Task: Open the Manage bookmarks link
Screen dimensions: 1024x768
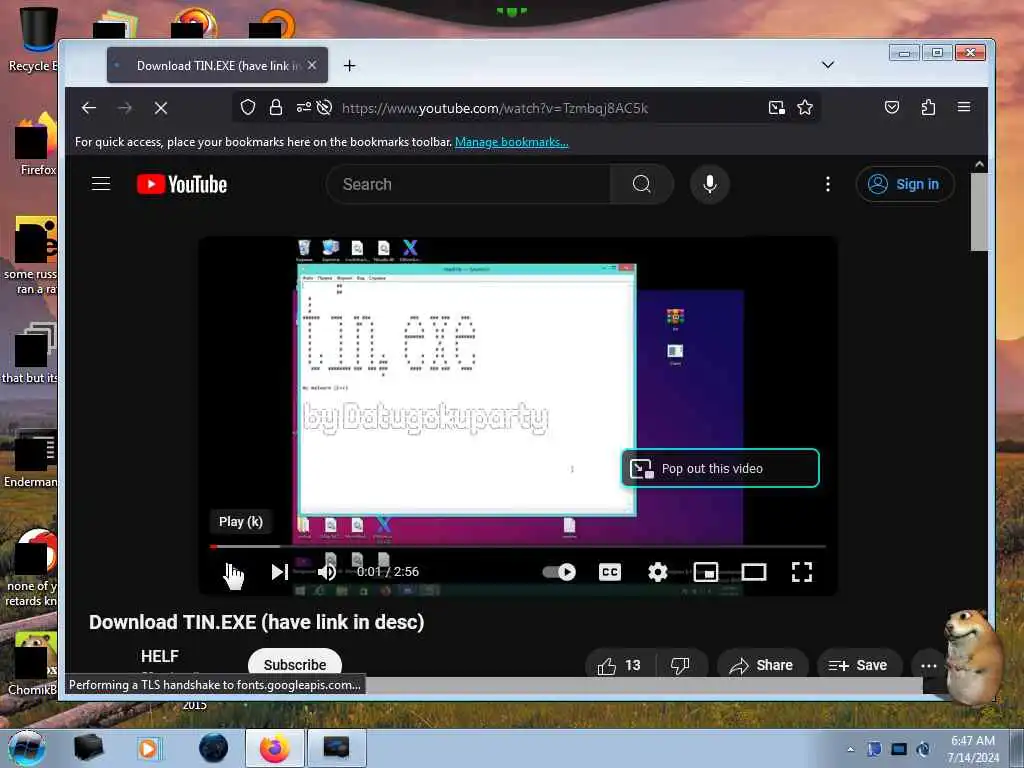Action: [511, 142]
